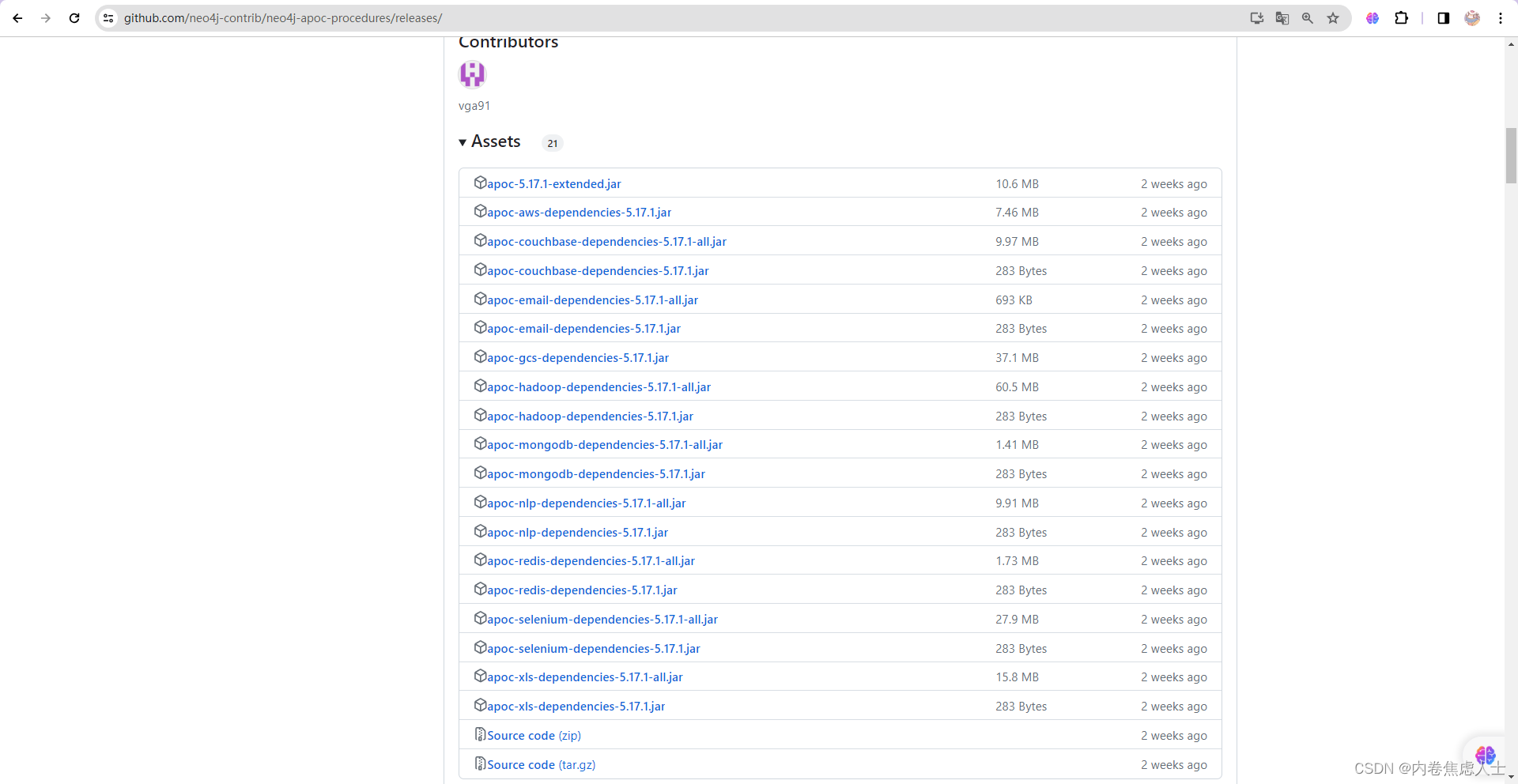This screenshot has width=1518, height=784.
Task: Open the Chrome three-dot menu
Action: [x=1500, y=18]
